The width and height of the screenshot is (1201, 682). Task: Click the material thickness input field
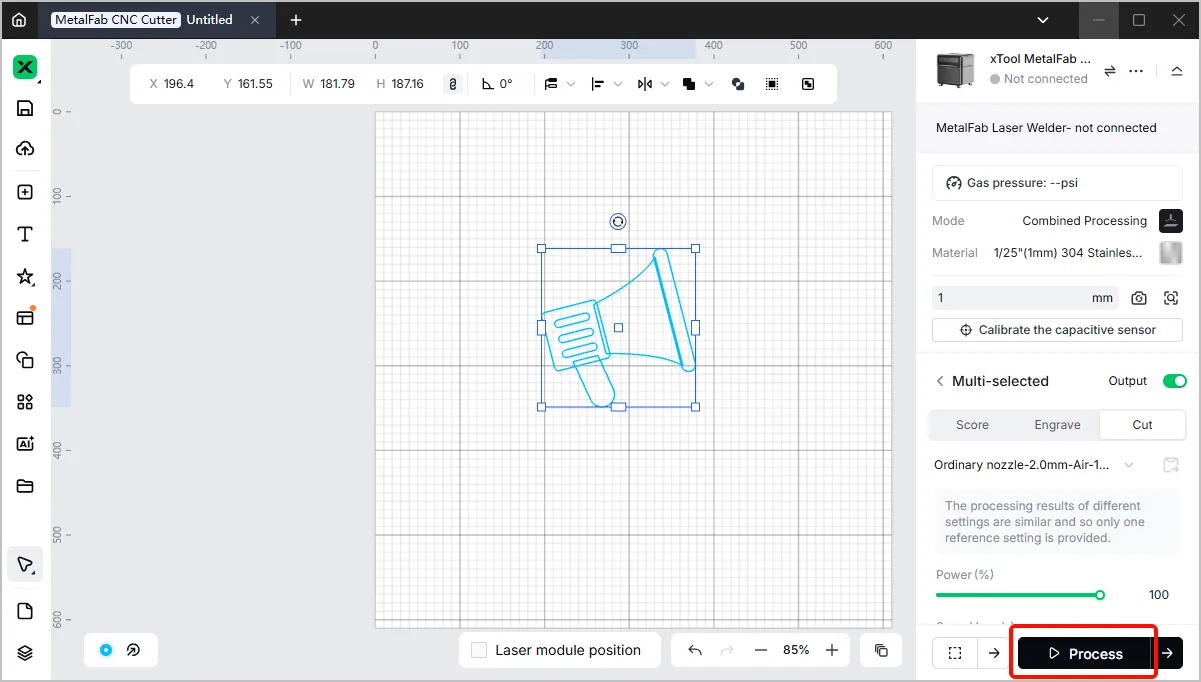[x=1024, y=298]
